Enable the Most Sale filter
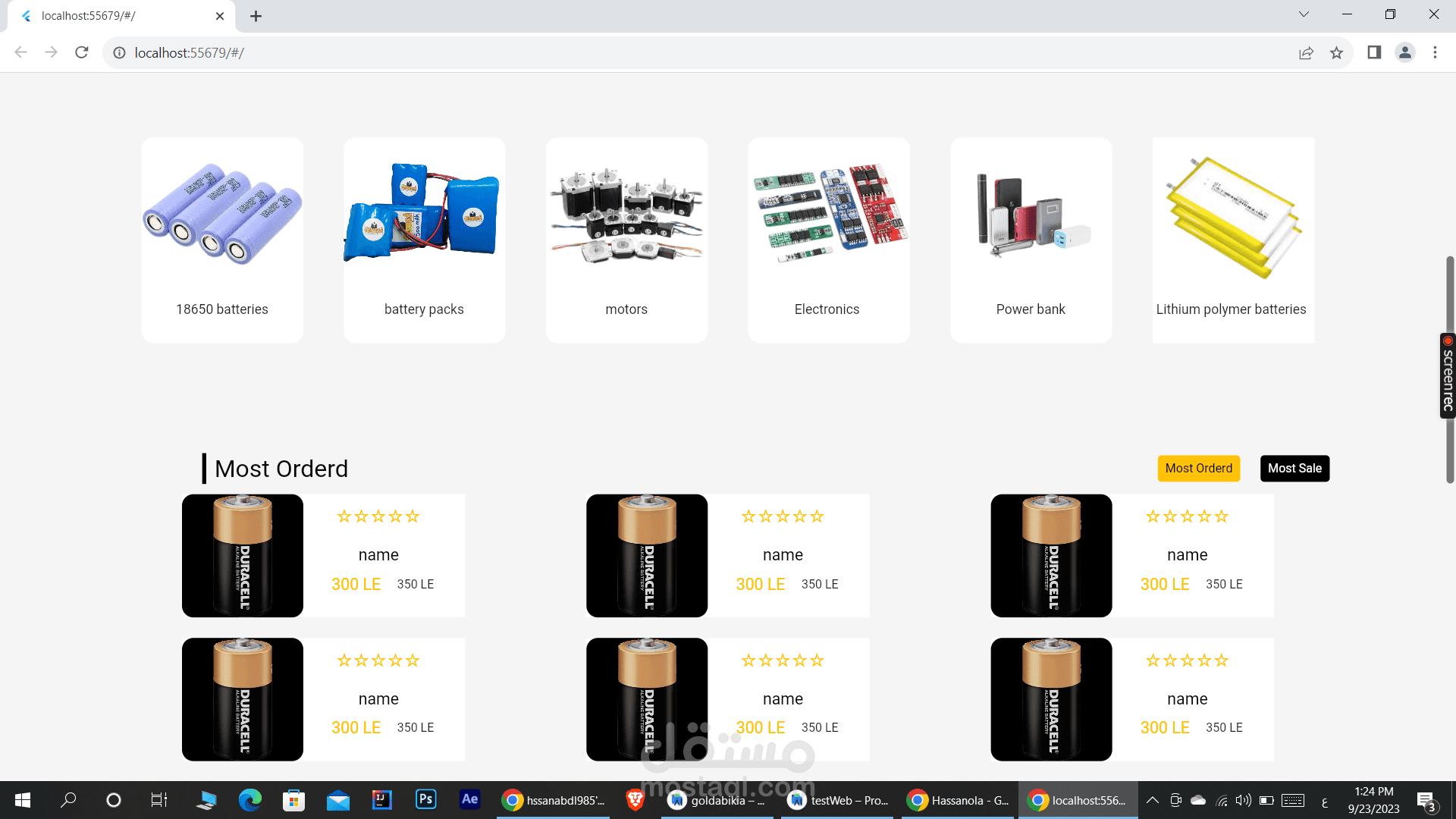This screenshot has height=819, width=1456. pyautogui.click(x=1294, y=468)
